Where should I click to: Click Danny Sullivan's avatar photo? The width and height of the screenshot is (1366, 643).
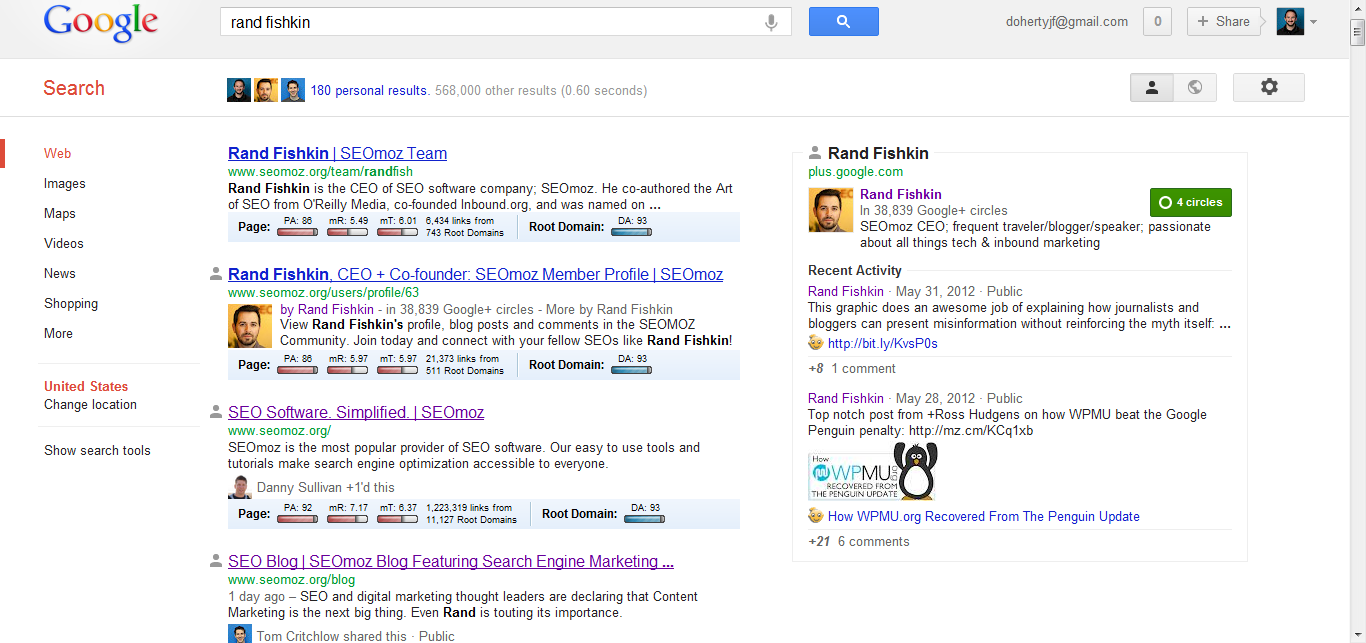point(240,487)
